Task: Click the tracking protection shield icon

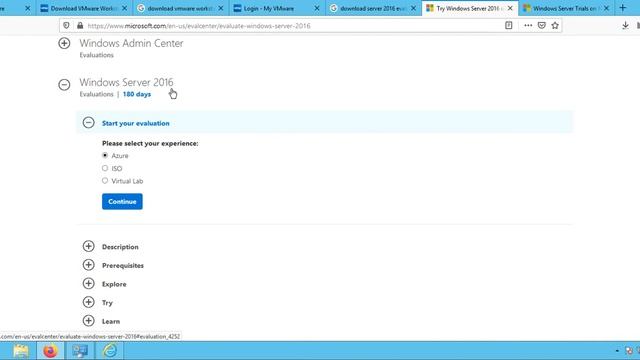Action: (66, 25)
